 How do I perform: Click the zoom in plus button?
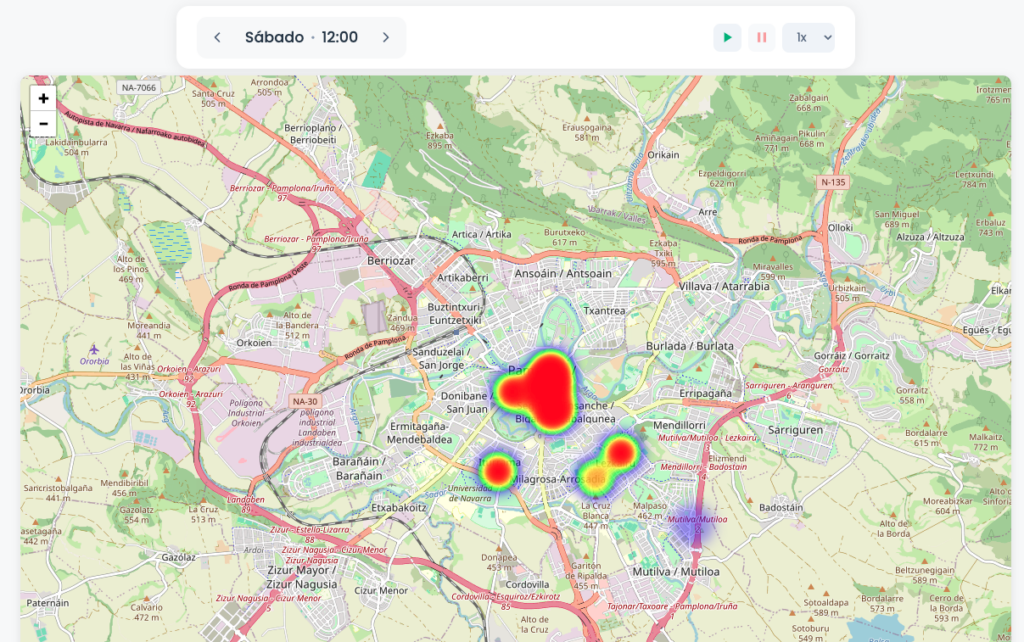[x=43, y=98]
